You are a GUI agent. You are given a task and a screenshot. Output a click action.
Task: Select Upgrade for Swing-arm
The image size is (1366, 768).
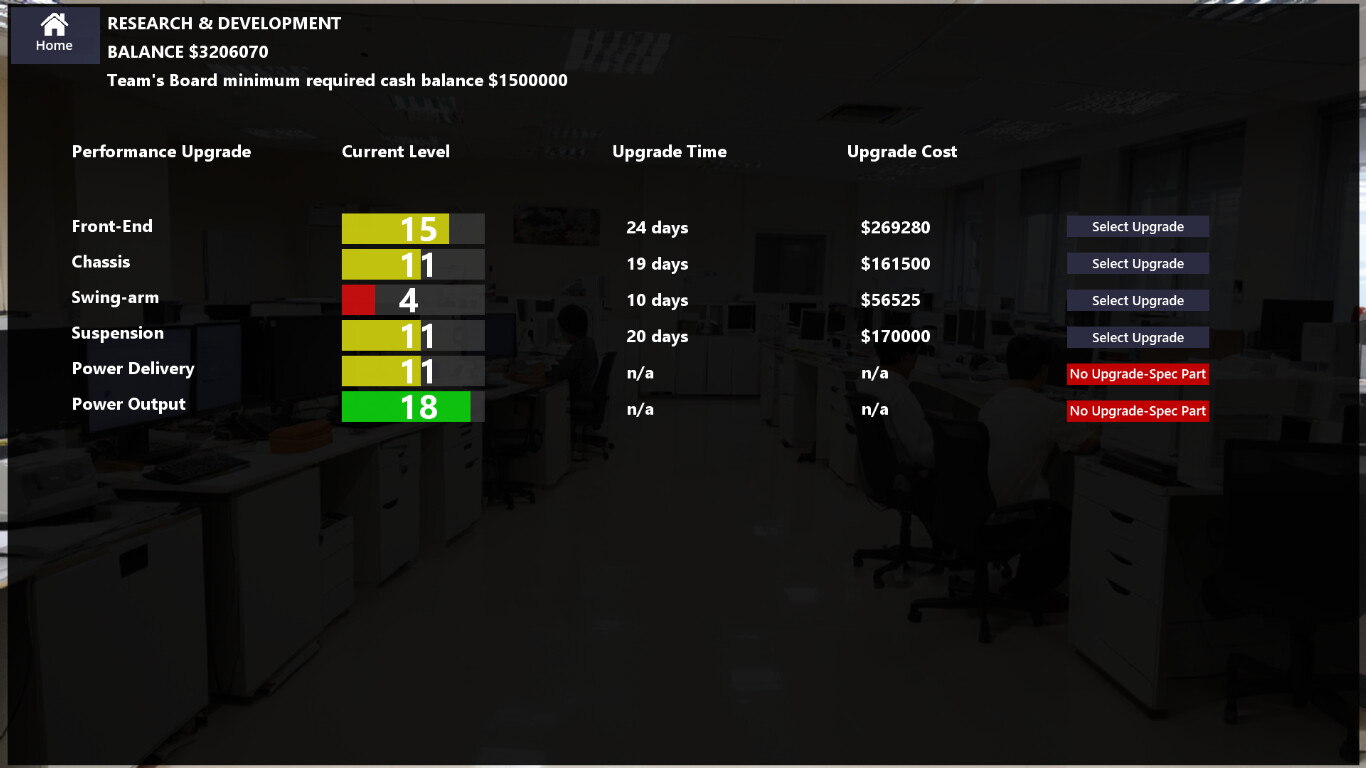coord(1138,301)
